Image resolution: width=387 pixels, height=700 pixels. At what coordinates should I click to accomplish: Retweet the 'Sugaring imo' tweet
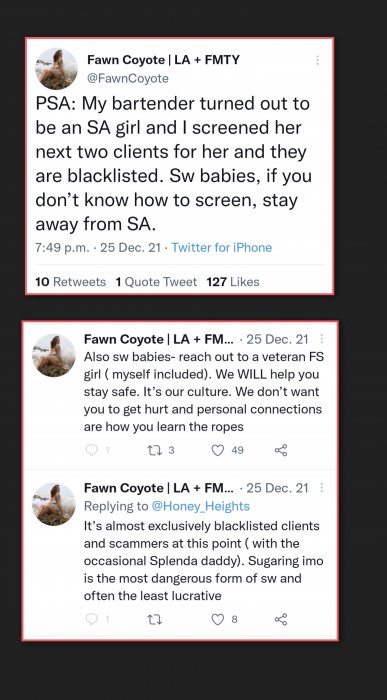(154, 619)
